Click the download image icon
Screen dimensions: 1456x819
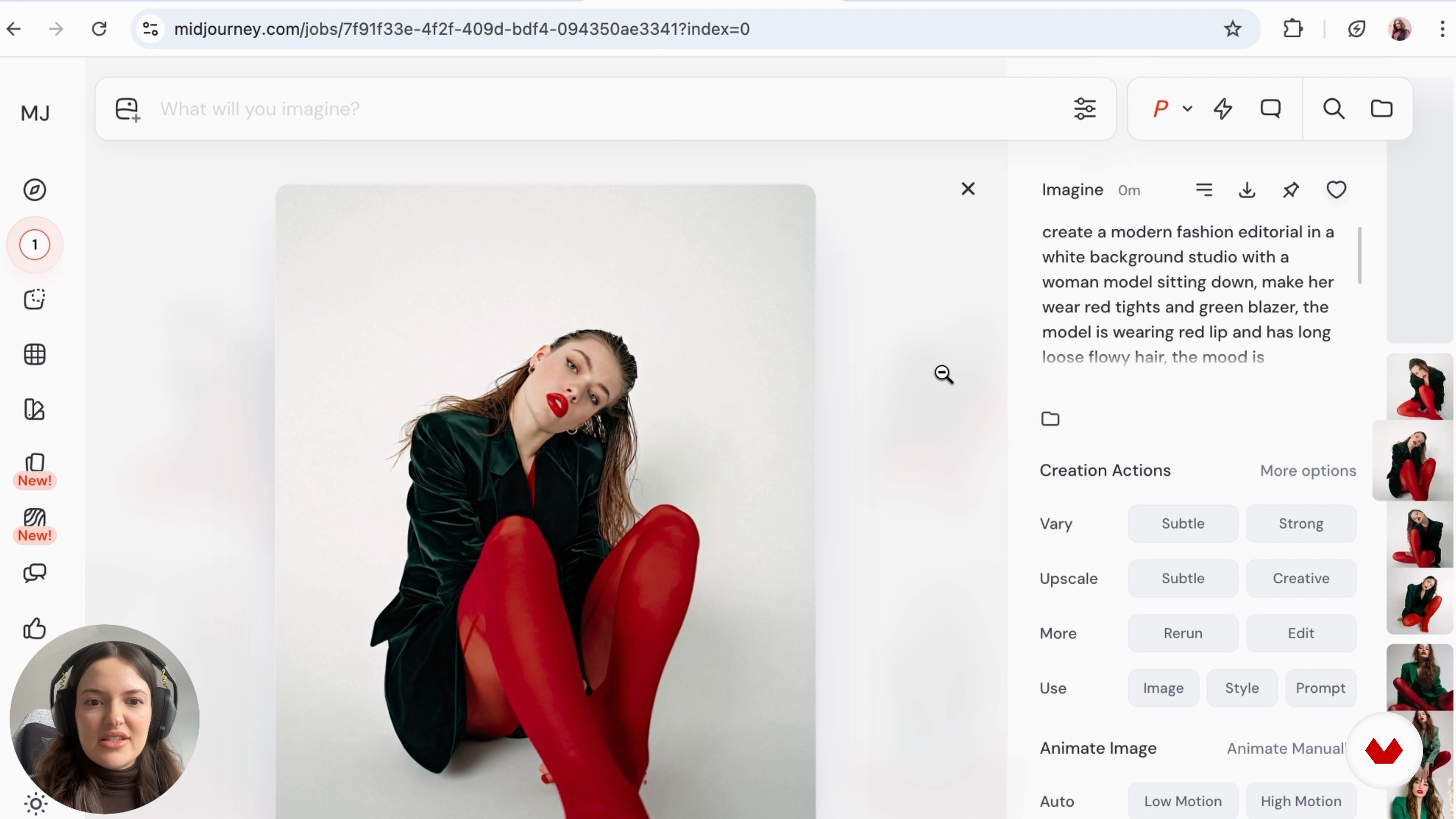tap(1247, 190)
